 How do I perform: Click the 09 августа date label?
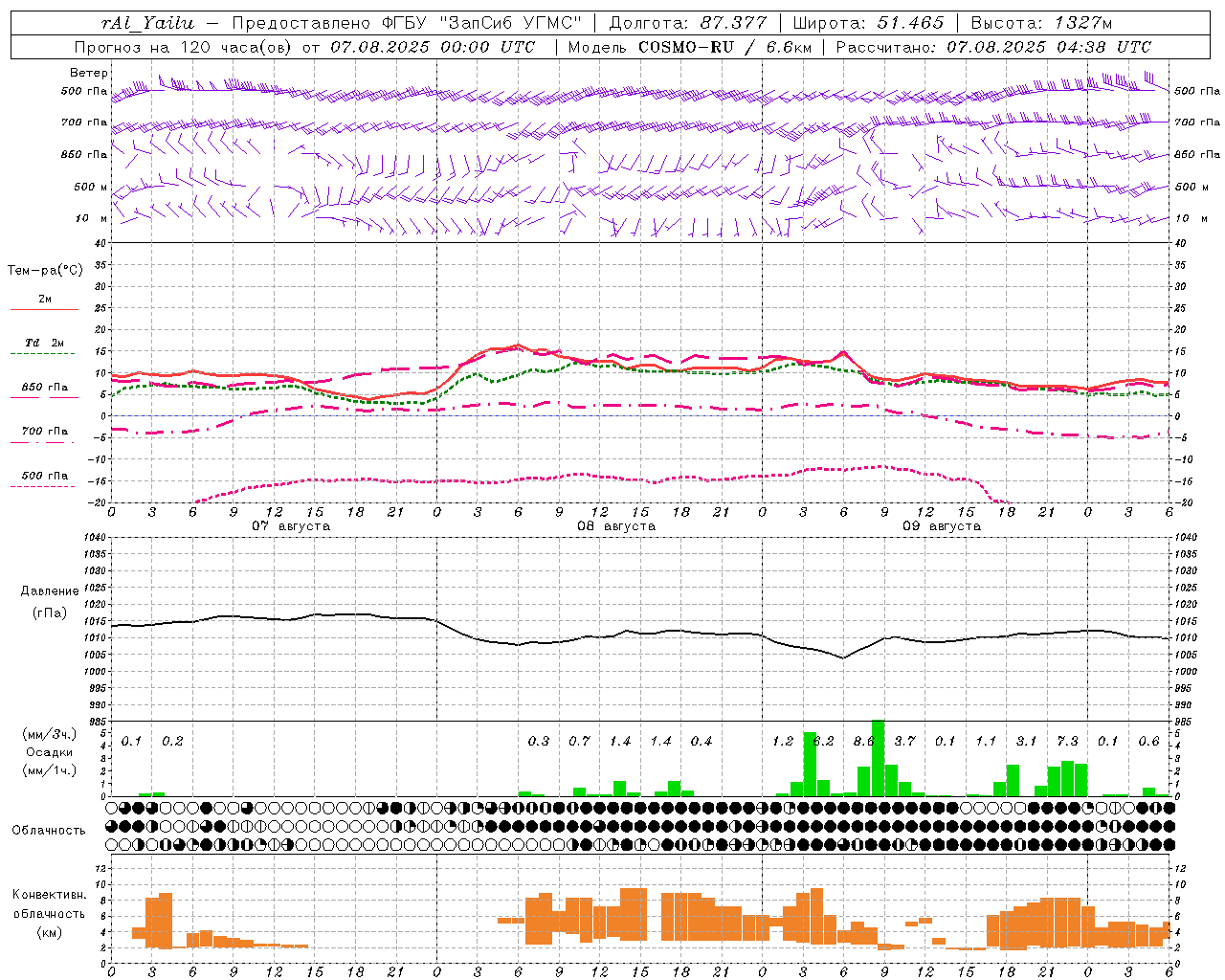pyautogui.click(x=942, y=526)
